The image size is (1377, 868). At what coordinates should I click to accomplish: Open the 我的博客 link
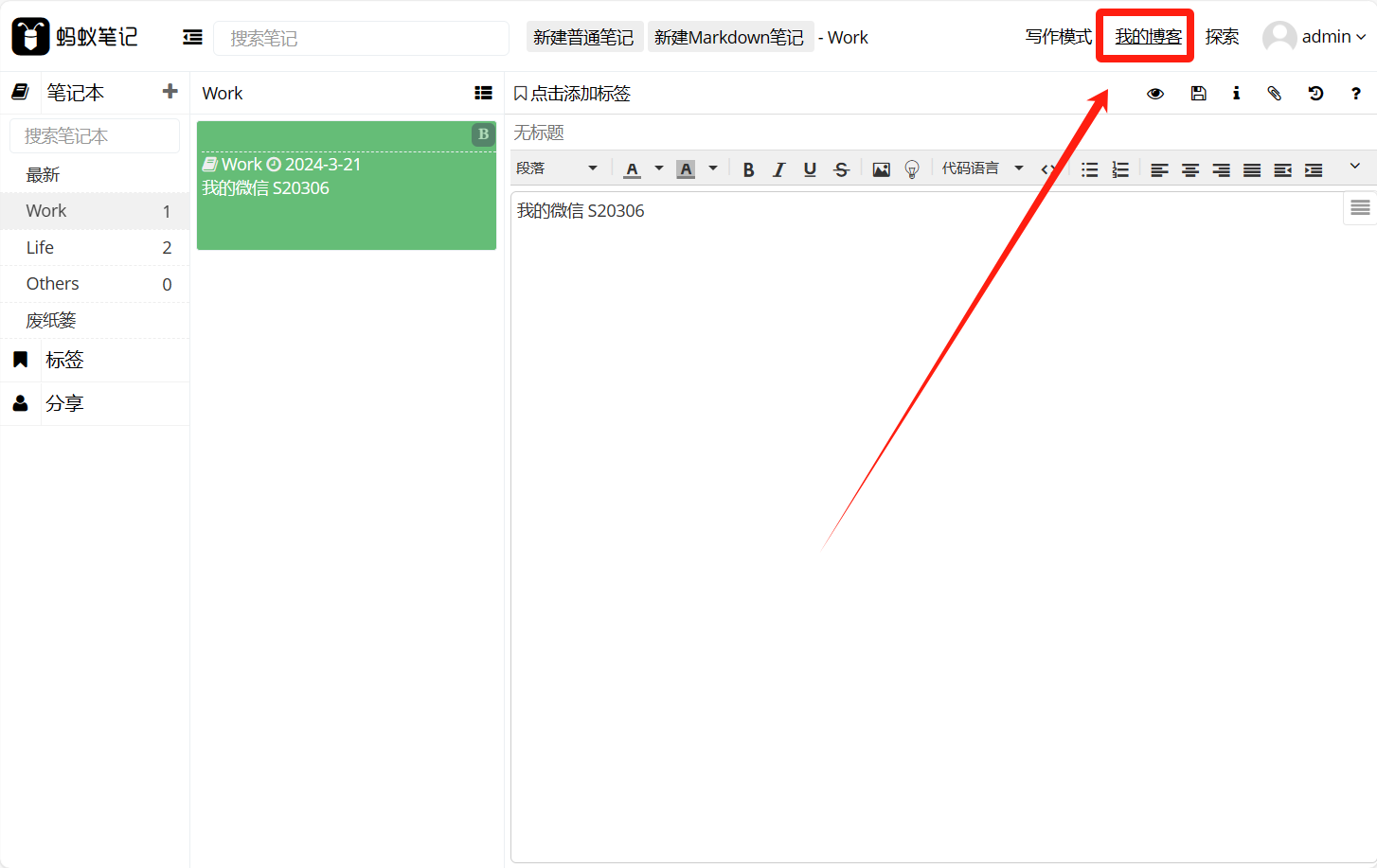[x=1148, y=37]
